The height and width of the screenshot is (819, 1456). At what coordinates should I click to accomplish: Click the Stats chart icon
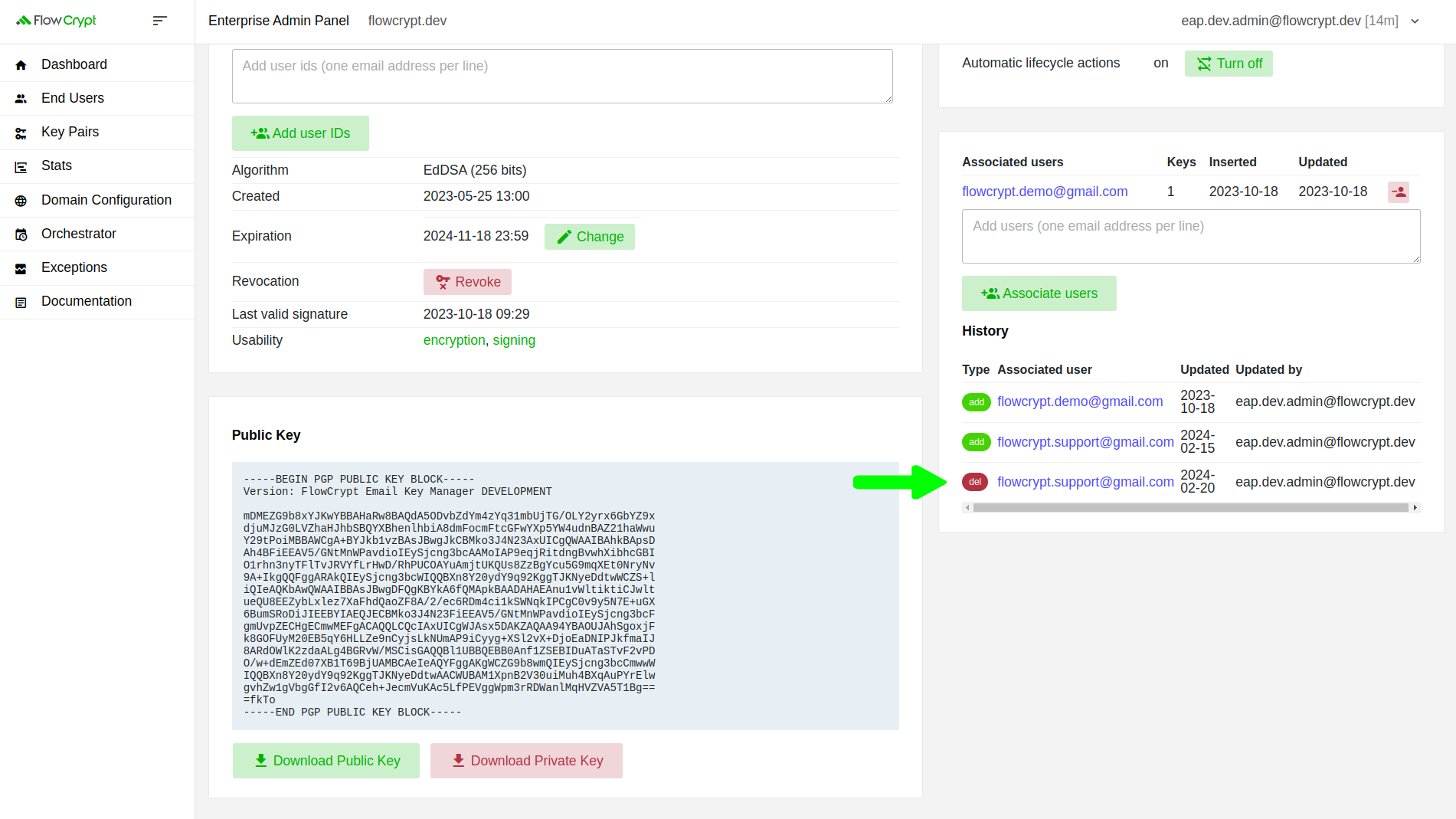tap(21, 166)
